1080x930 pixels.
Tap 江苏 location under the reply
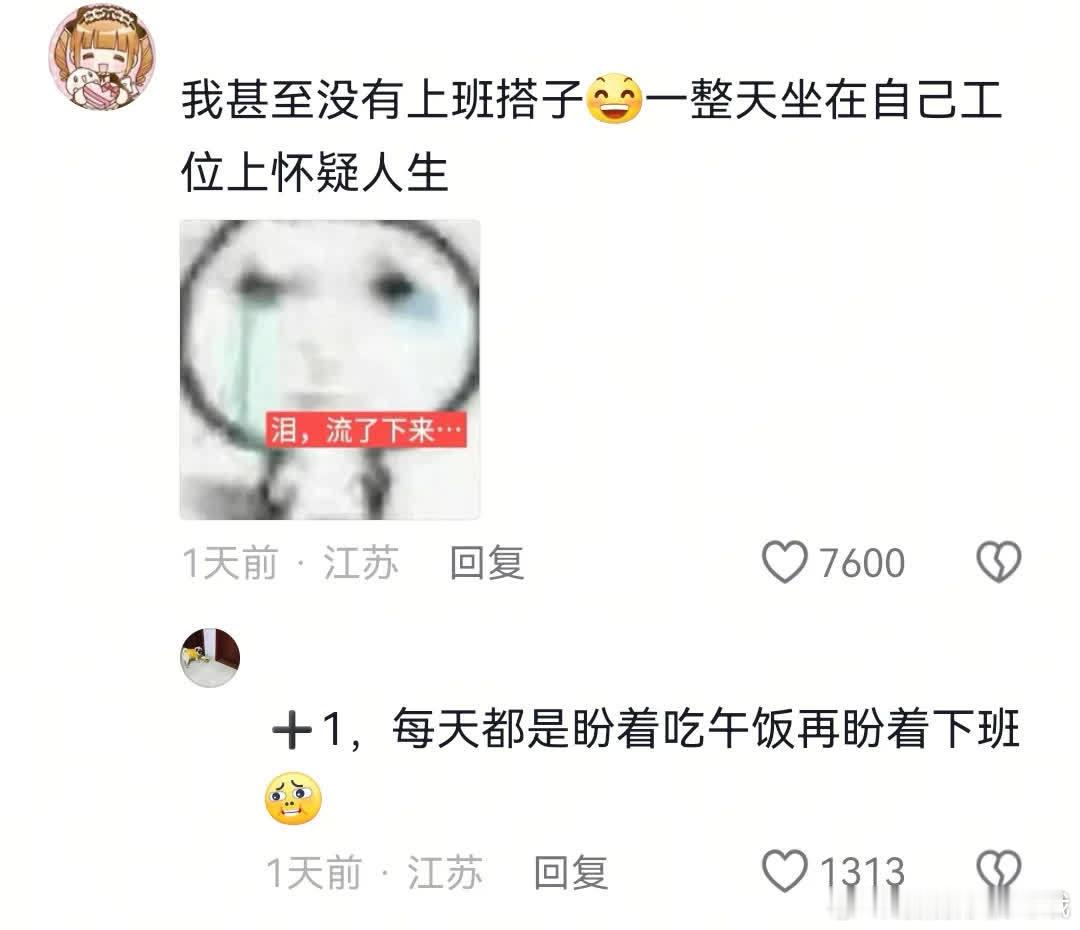point(445,873)
